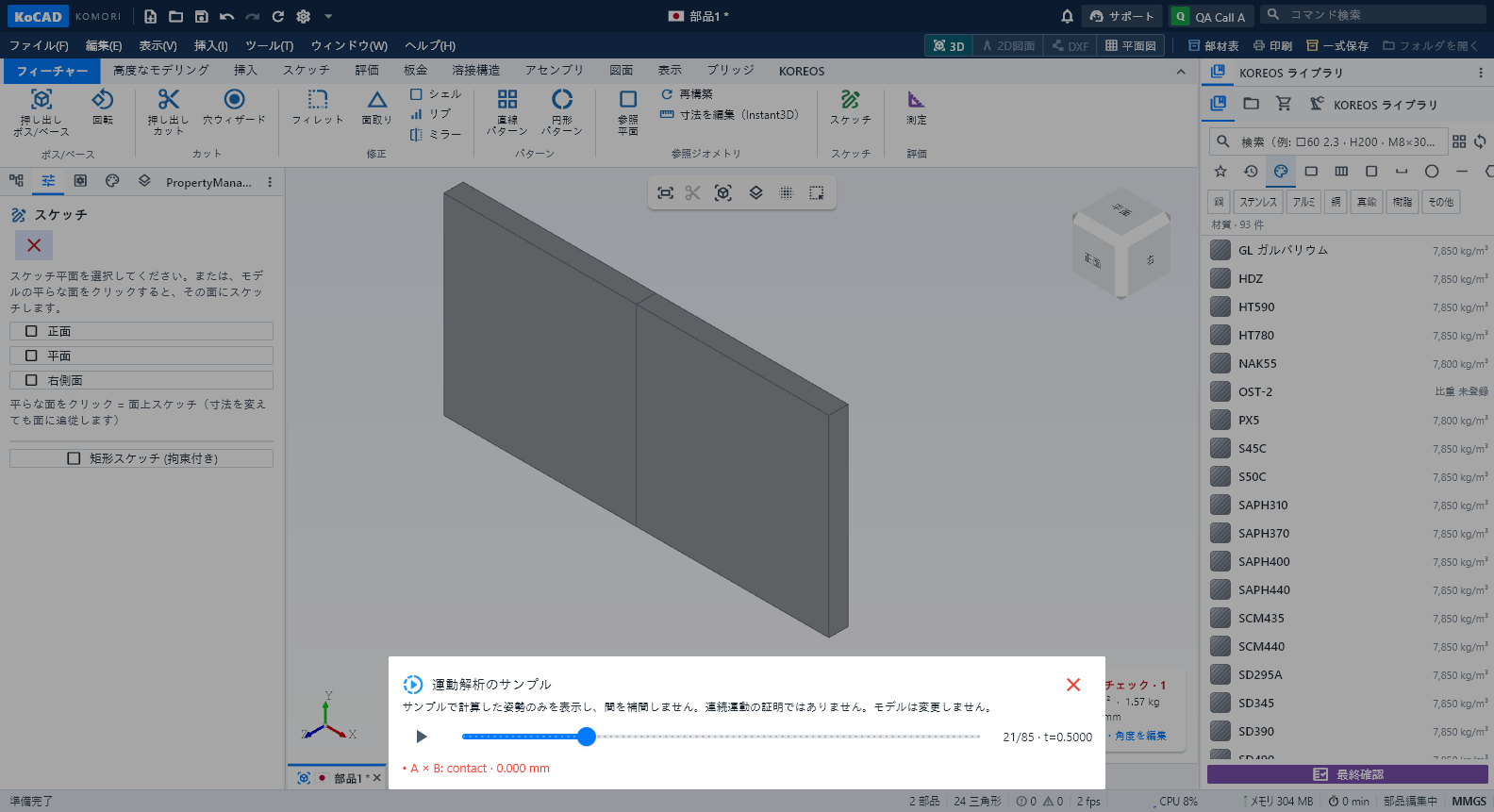Screen dimensions: 1494x812
Task: Select the 参照平面 reference plane tool
Action: [x=628, y=112]
